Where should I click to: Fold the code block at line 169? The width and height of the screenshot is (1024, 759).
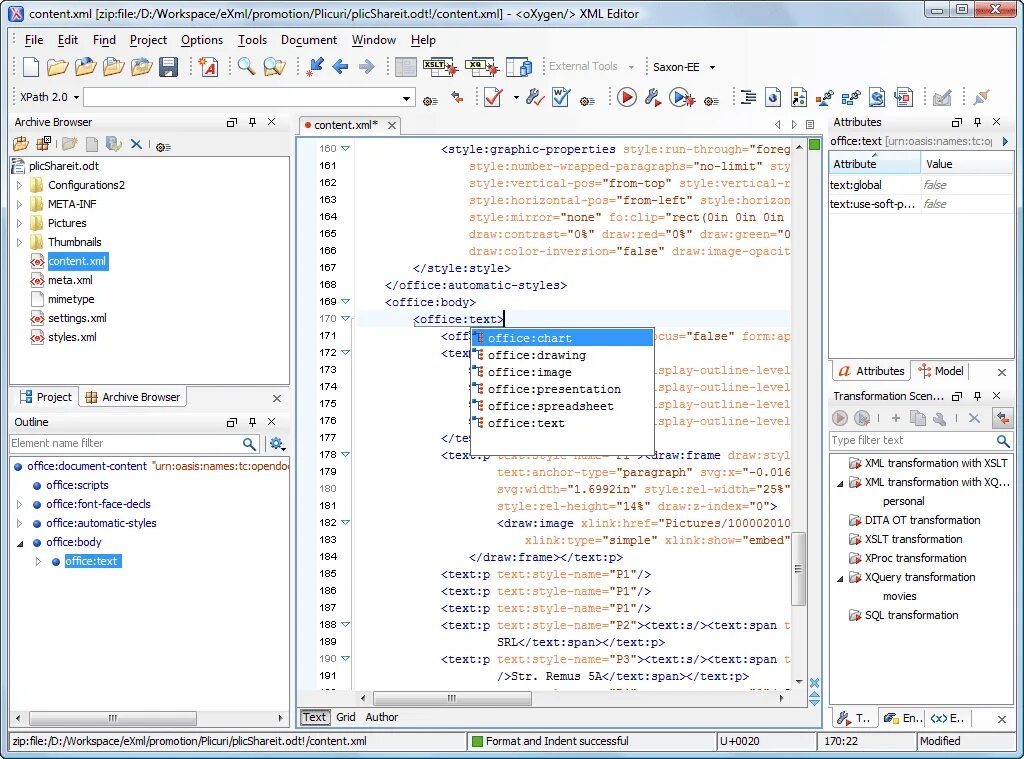pos(345,302)
